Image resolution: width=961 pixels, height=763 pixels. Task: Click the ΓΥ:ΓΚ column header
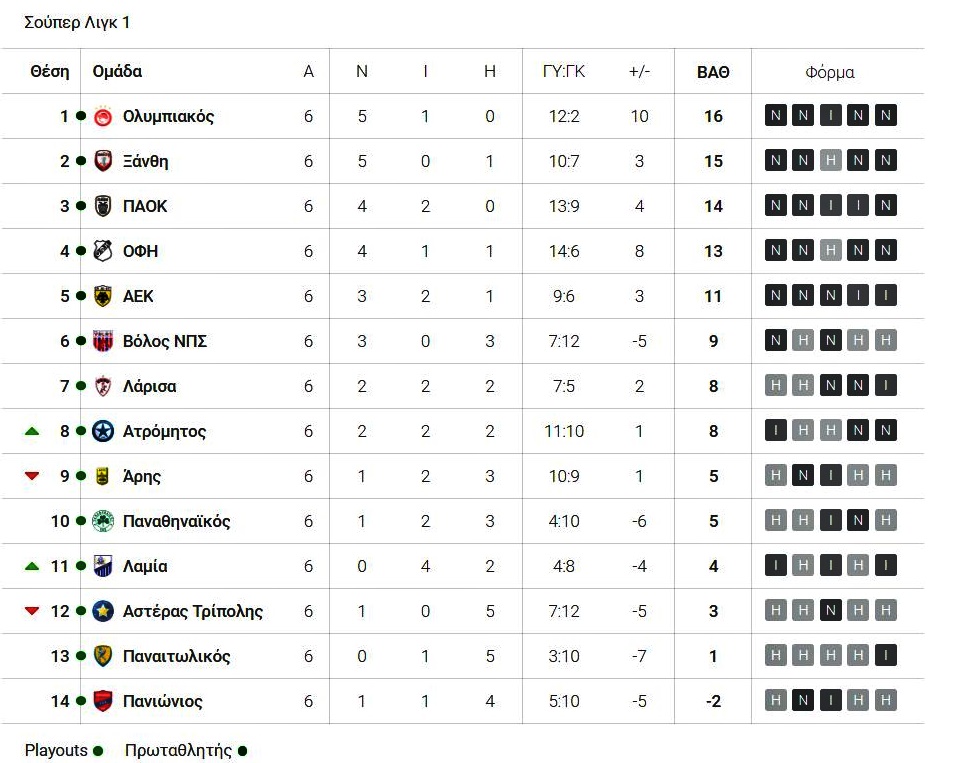pyautogui.click(x=564, y=72)
